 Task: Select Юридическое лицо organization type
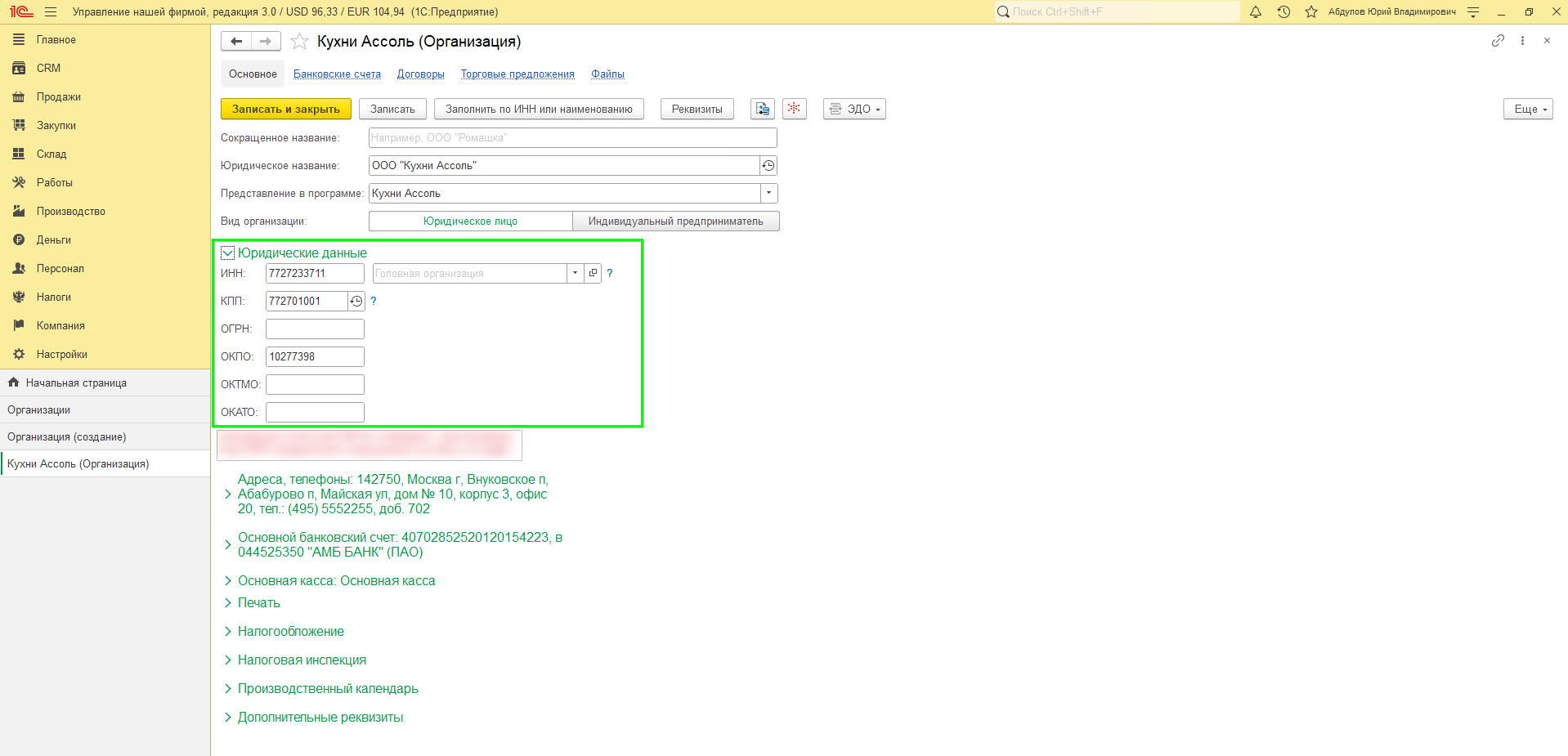470,221
